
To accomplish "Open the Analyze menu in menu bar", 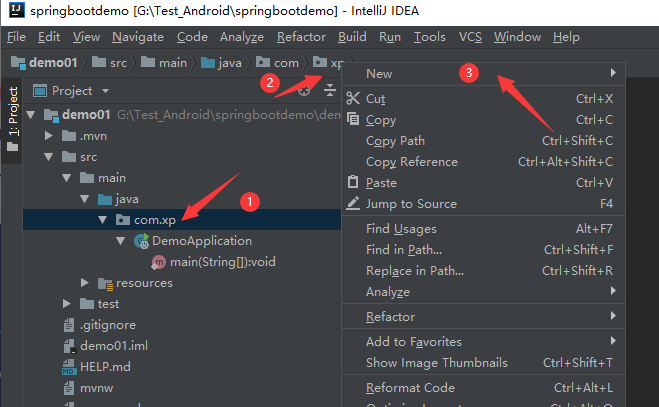I will [x=242, y=37].
